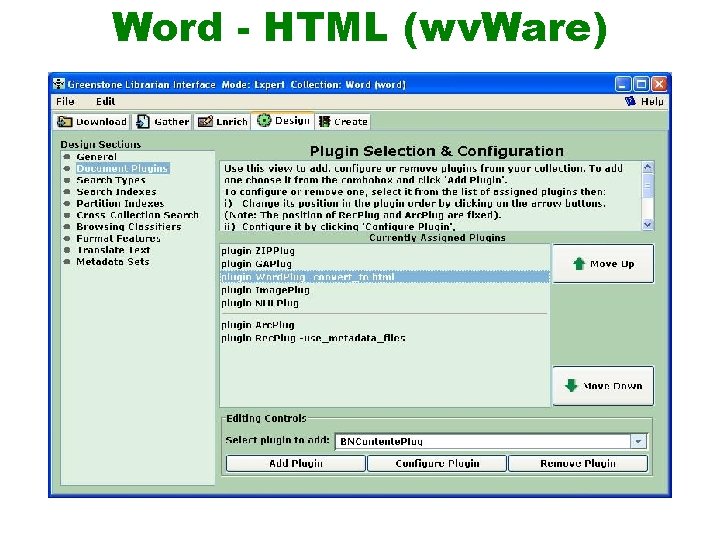Select the General design section

(96, 157)
